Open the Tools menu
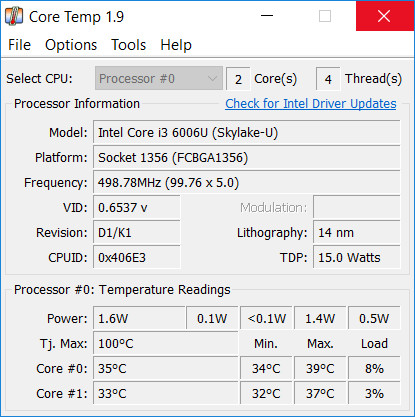This screenshot has height=417, width=415. pyautogui.click(x=129, y=45)
